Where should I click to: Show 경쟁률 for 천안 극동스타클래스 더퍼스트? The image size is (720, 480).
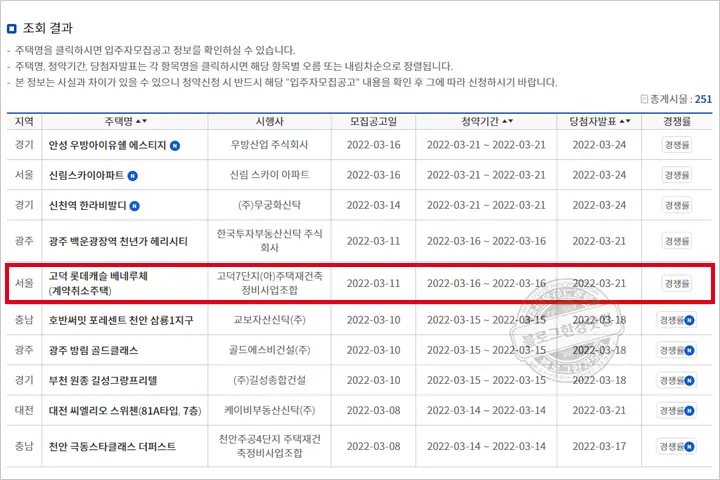click(x=677, y=446)
